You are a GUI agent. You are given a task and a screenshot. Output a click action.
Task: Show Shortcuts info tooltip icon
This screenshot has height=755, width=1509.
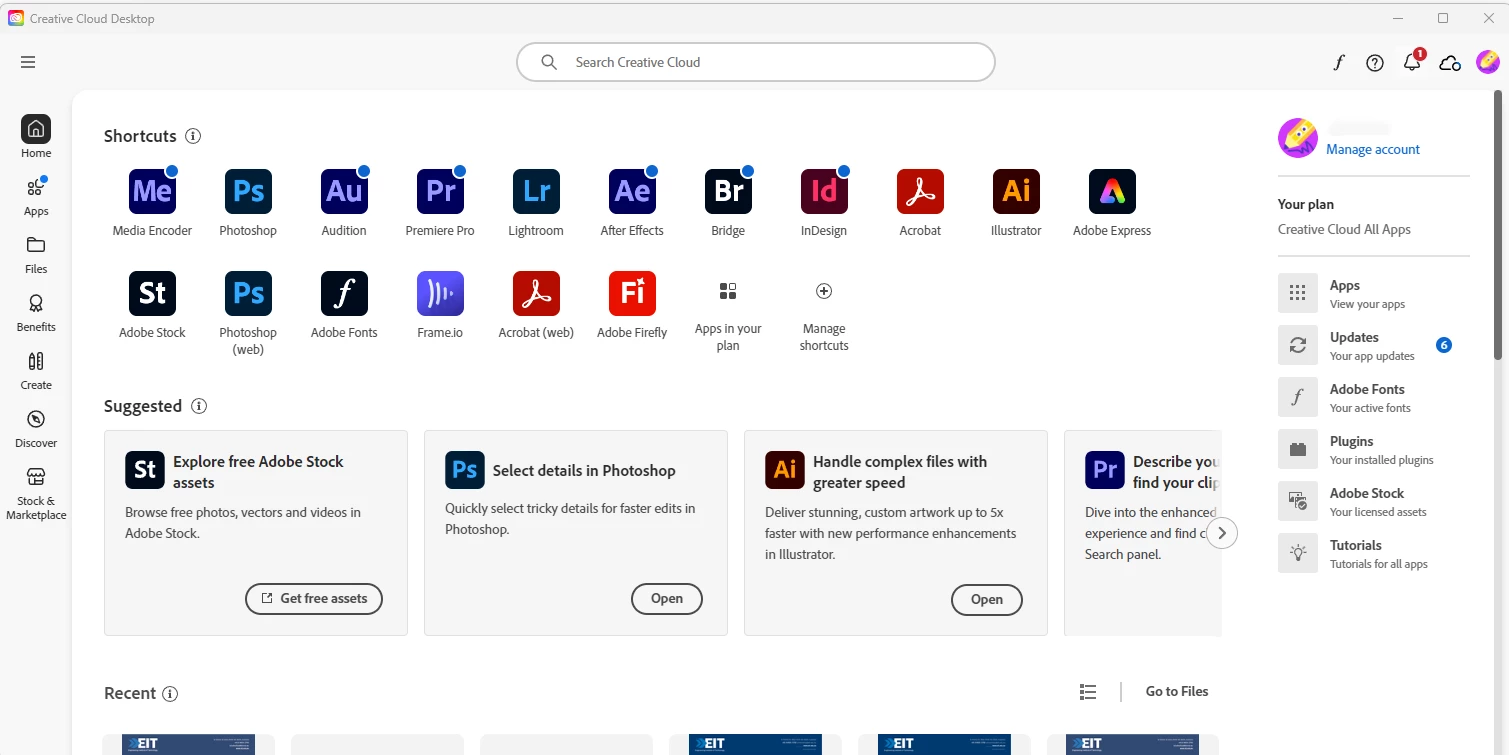[193, 136]
